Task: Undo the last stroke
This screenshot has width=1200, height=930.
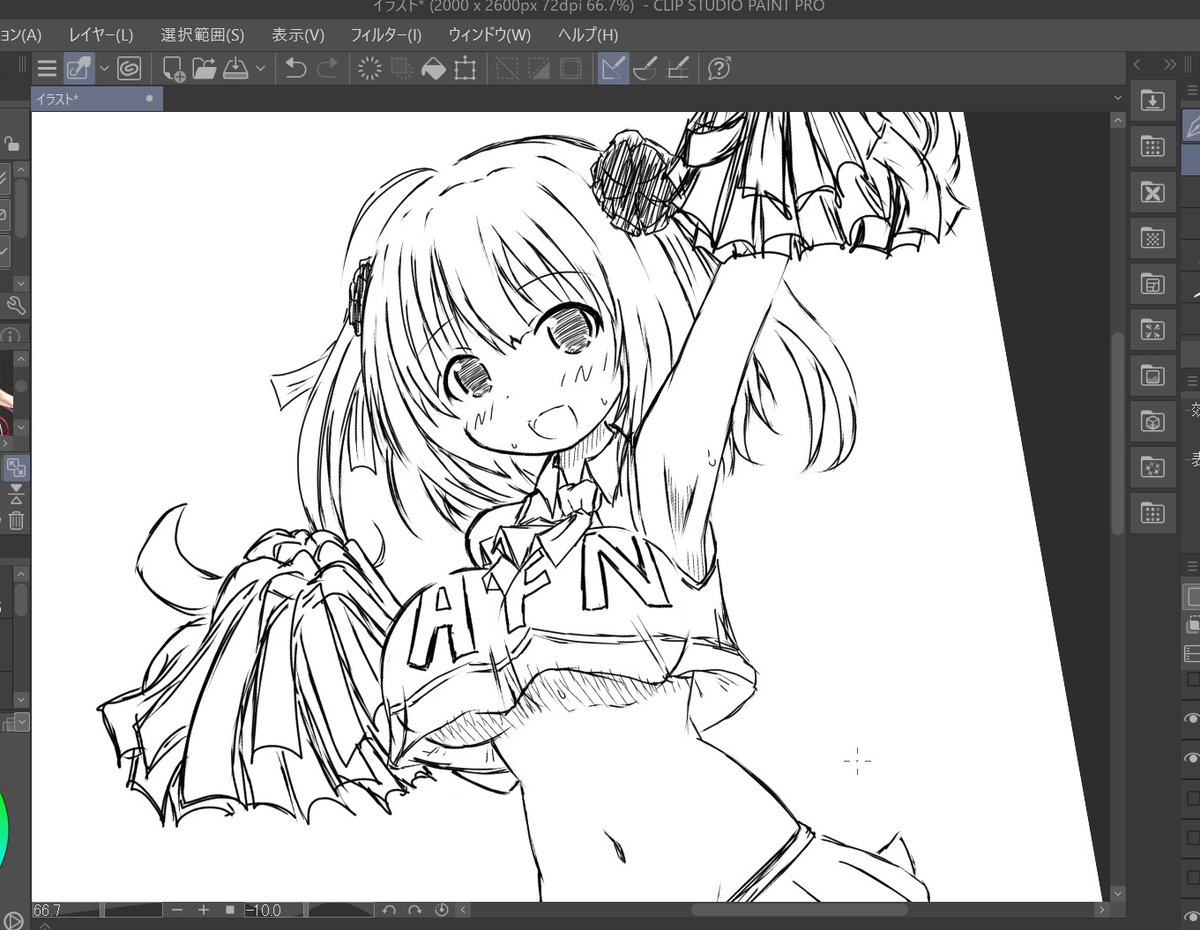Action: tap(295, 69)
